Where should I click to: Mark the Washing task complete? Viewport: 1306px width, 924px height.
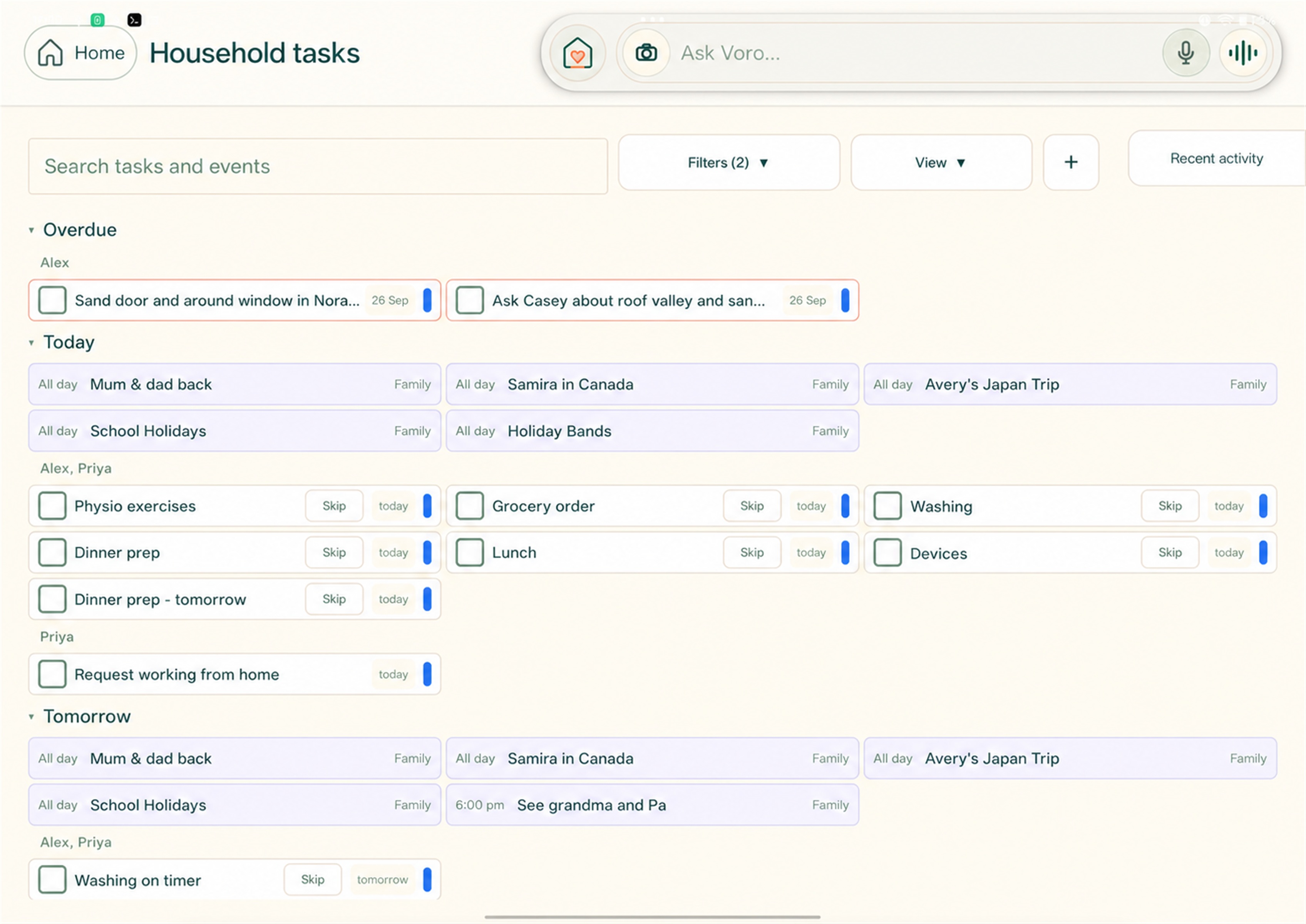pos(887,506)
